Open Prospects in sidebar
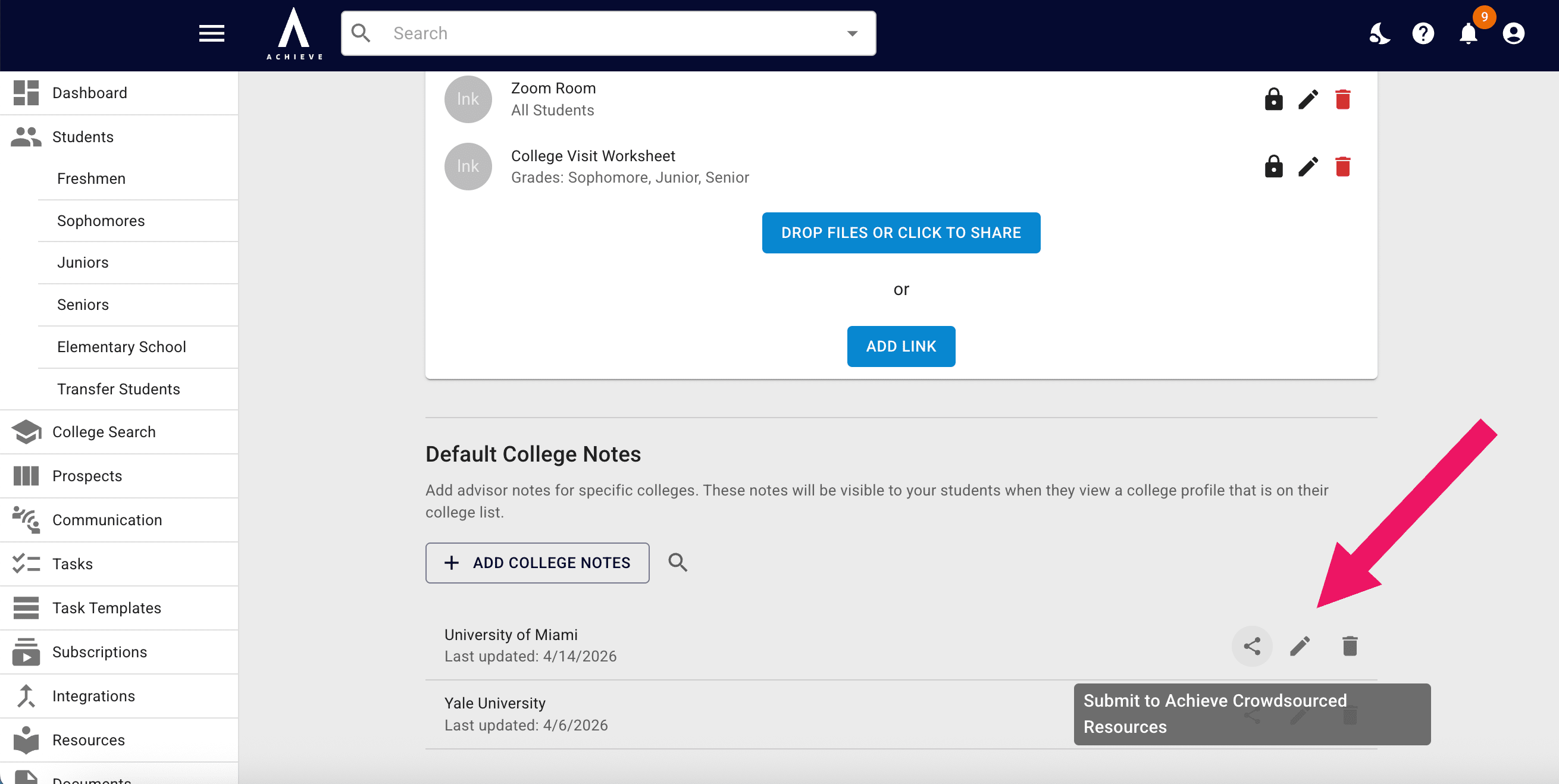Viewport: 1559px width, 784px height. click(119, 476)
